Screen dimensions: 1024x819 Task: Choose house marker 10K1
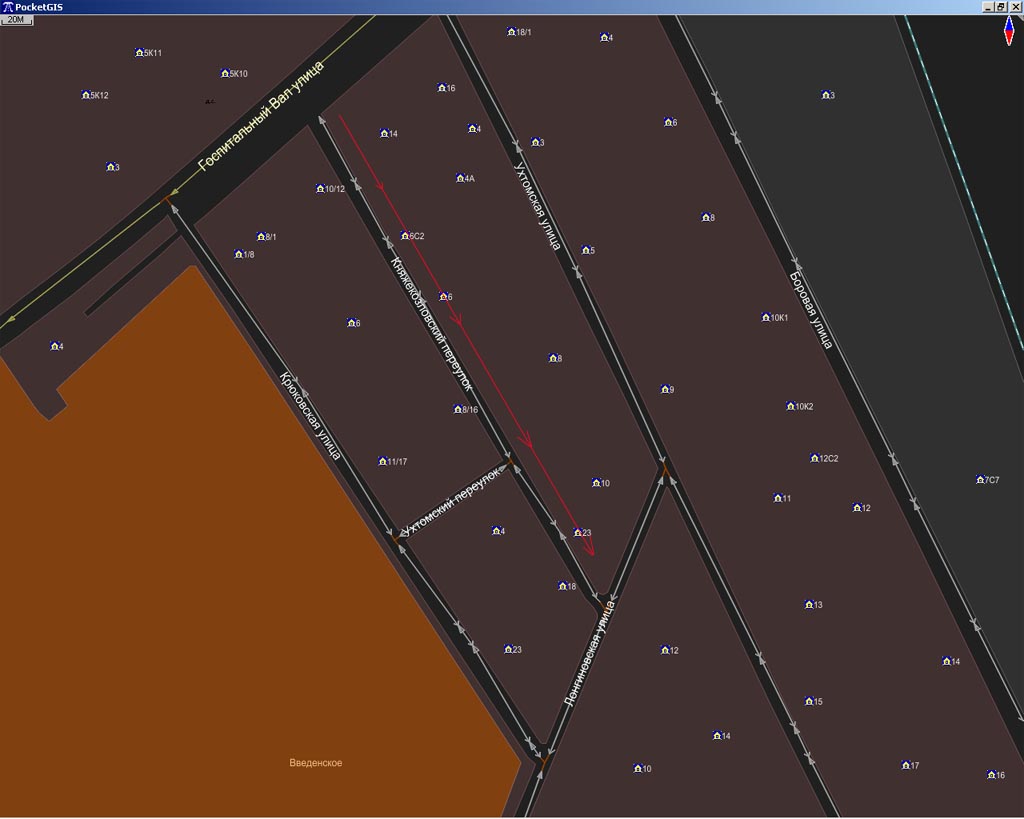click(x=766, y=318)
